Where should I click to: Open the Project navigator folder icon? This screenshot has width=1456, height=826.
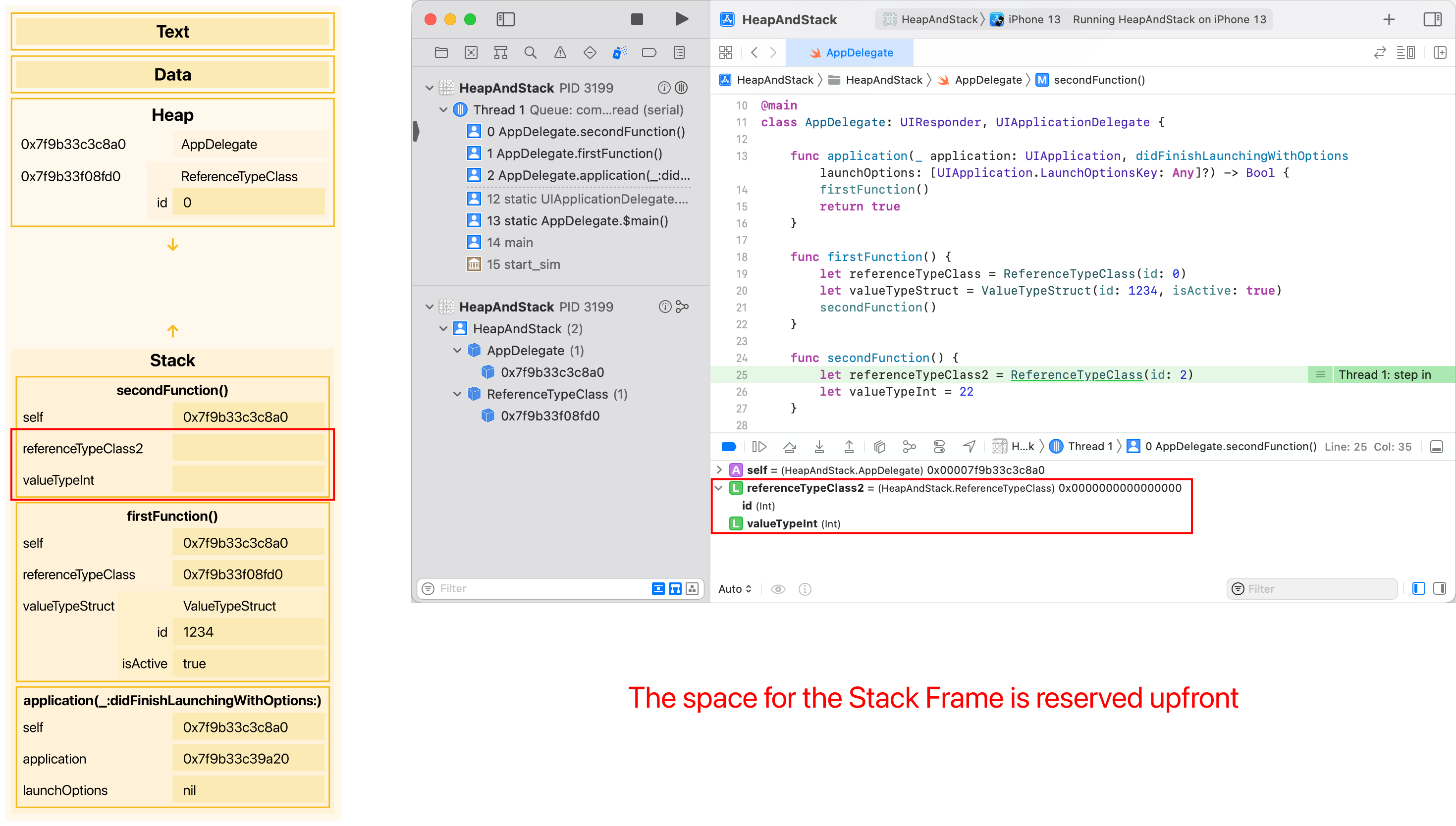click(x=441, y=52)
